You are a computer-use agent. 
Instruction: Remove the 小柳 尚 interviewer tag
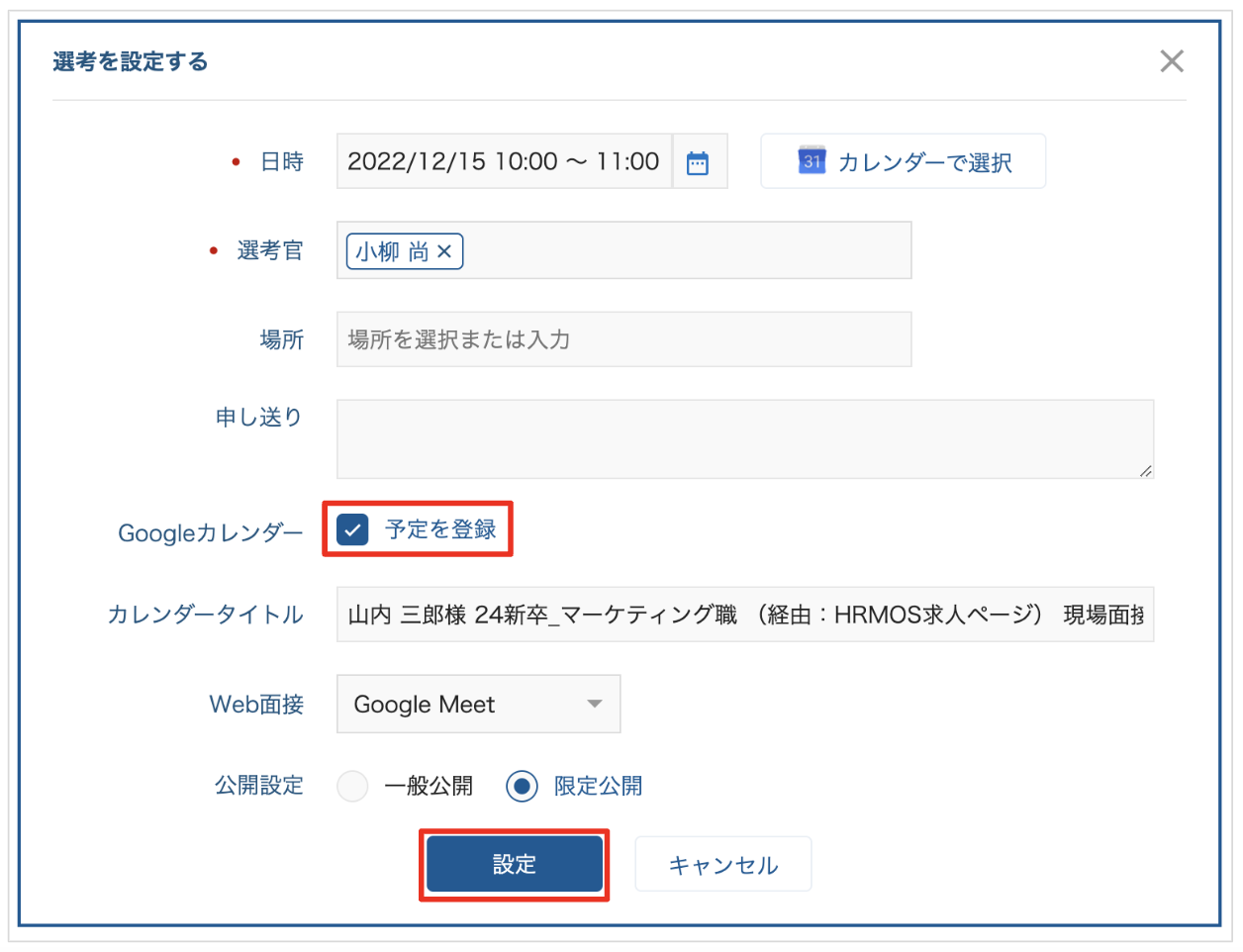pyautogui.click(x=445, y=251)
